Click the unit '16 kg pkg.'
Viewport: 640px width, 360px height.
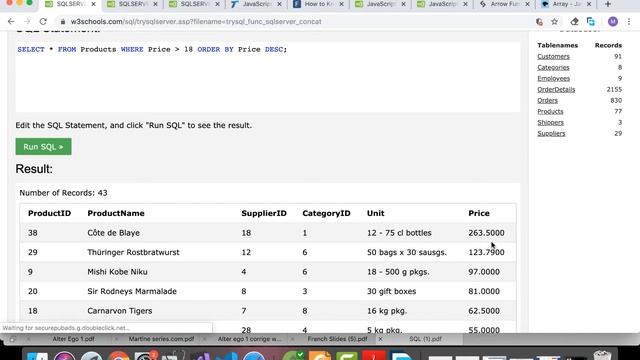[x=387, y=311]
